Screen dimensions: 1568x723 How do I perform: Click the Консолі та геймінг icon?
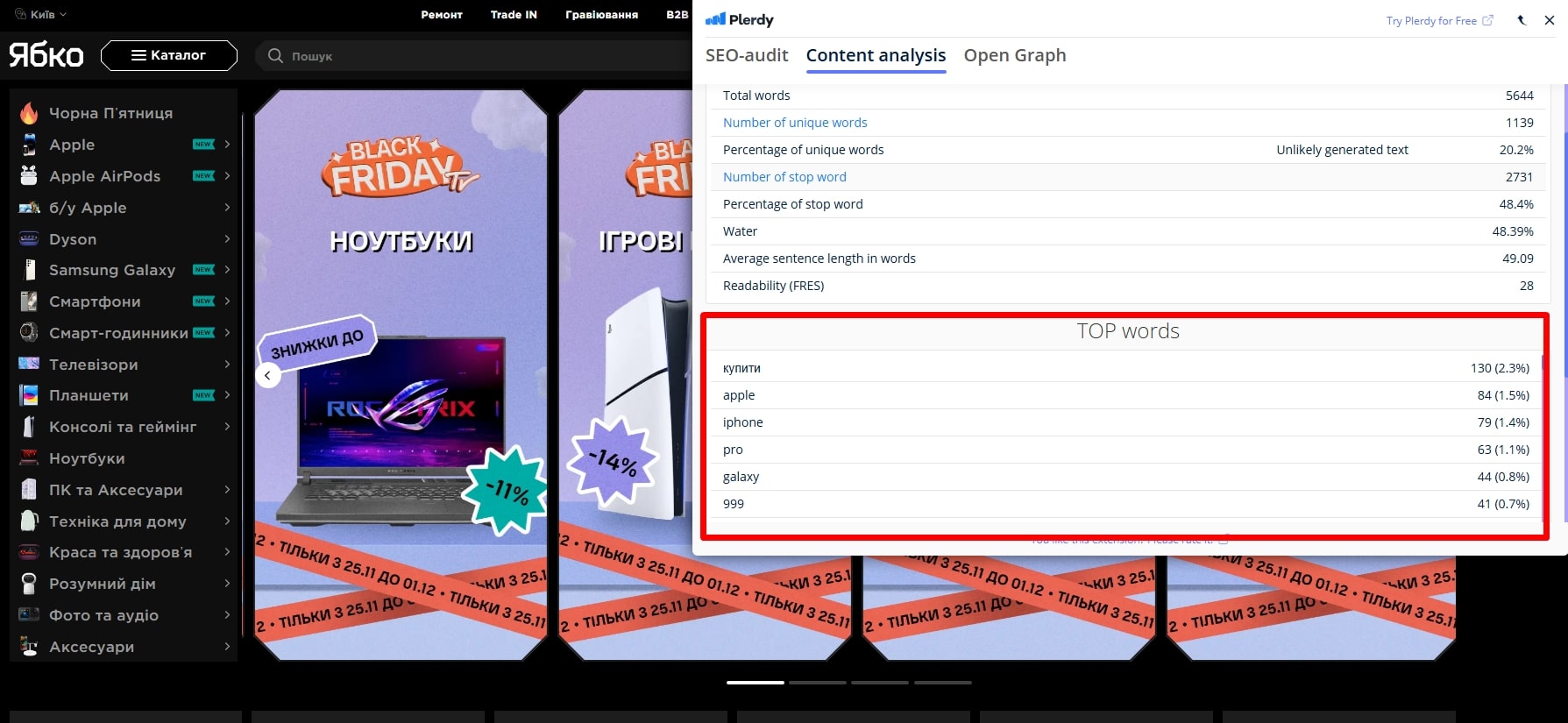(29, 427)
